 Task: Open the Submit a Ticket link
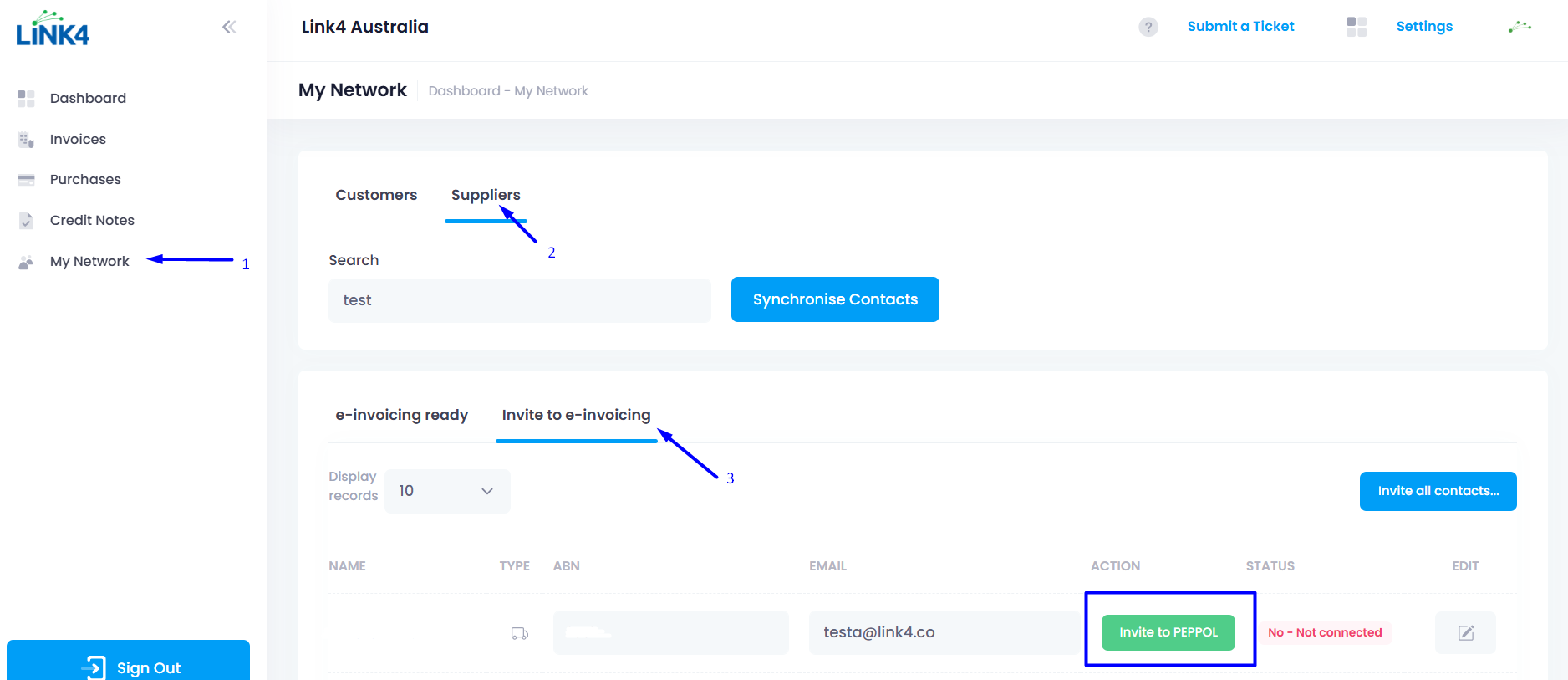[1240, 27]
